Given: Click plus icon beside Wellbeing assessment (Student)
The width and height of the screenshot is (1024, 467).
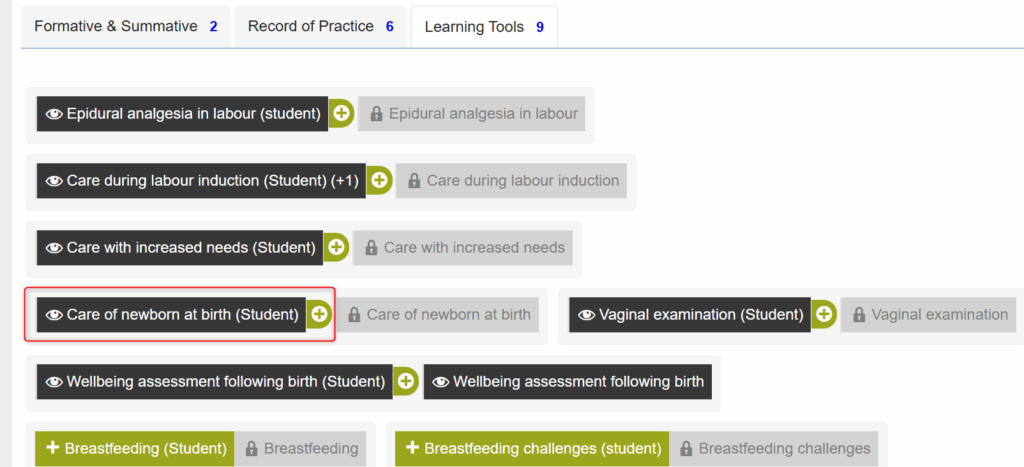Looking at the screenshot, I should coord(405,381).
